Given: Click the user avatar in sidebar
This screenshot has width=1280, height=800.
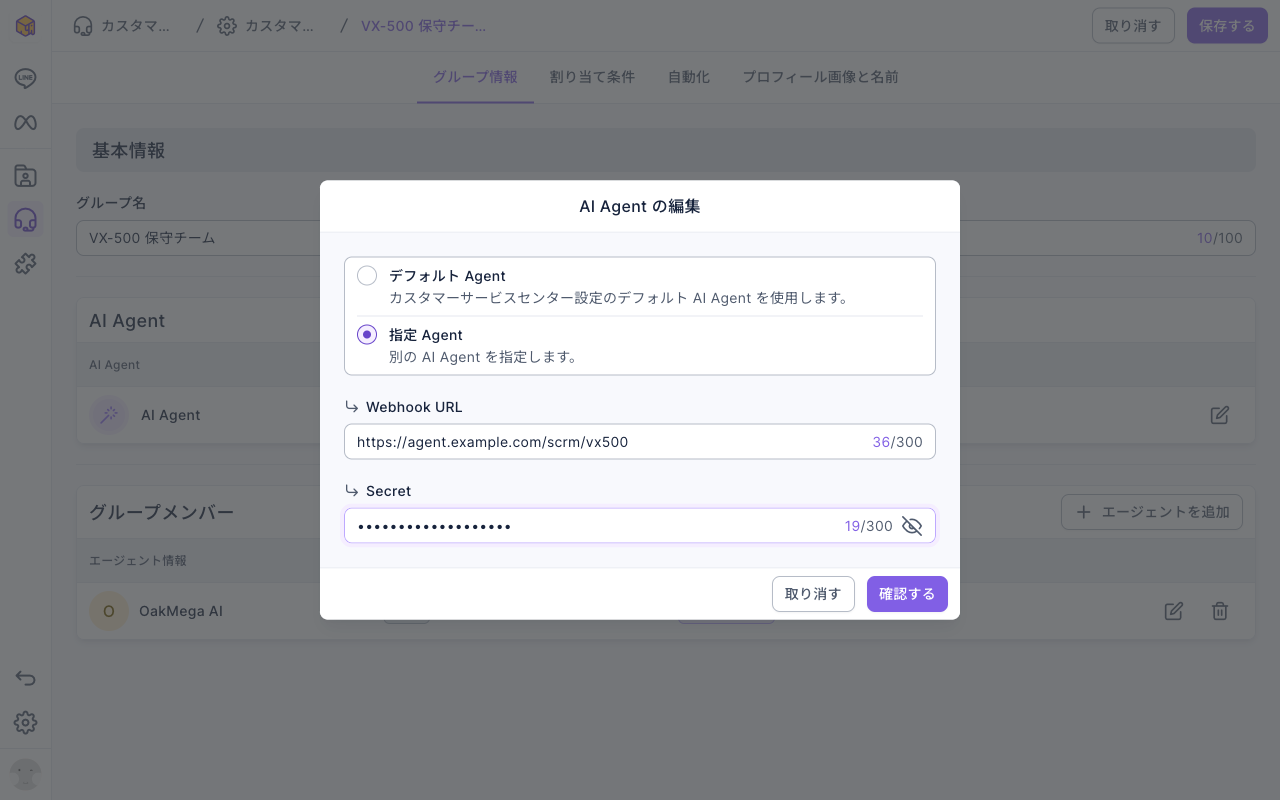Looking at the screenshot, I should [26, 775].
